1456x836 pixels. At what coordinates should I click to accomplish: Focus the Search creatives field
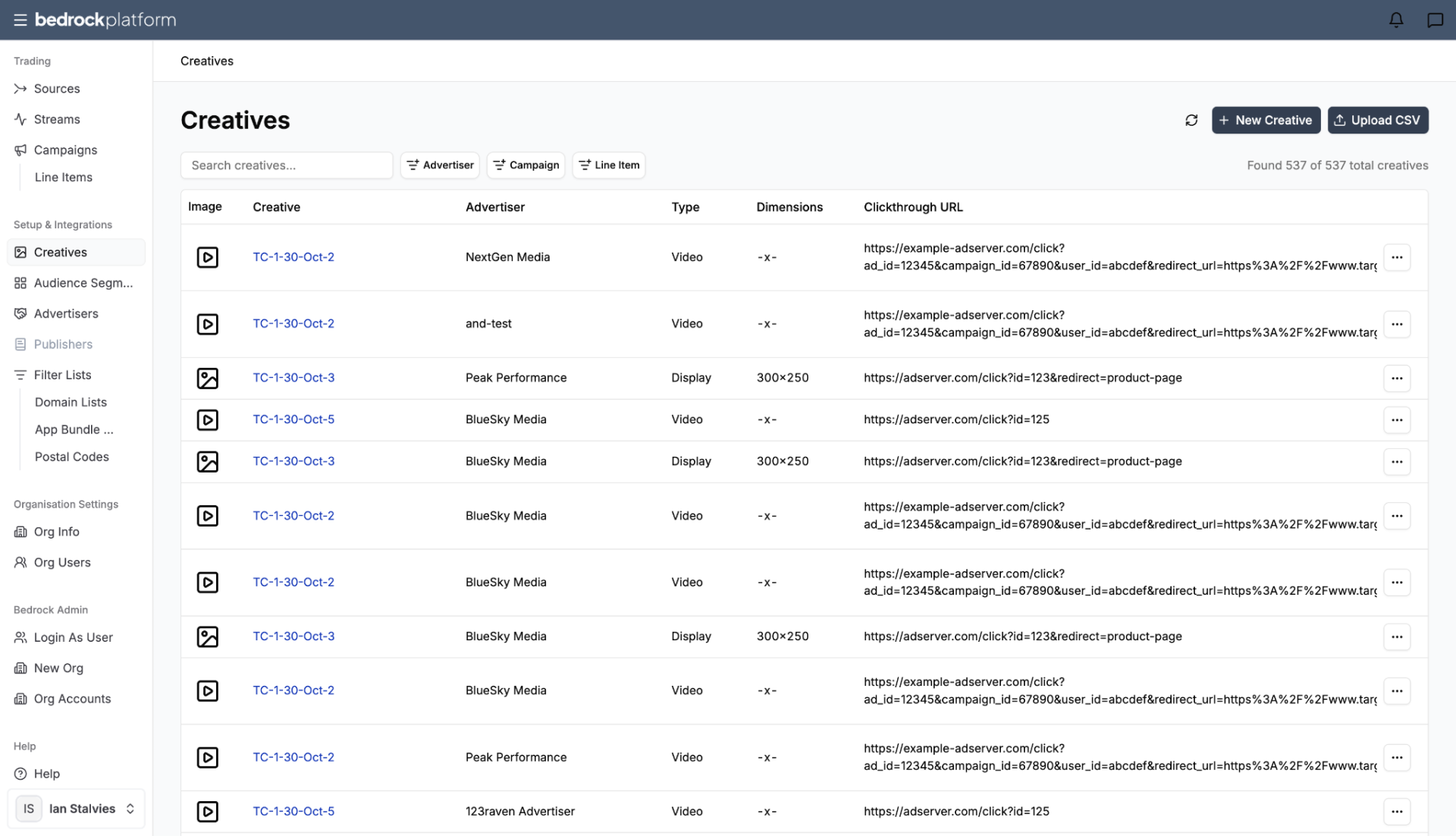point(287,165)
